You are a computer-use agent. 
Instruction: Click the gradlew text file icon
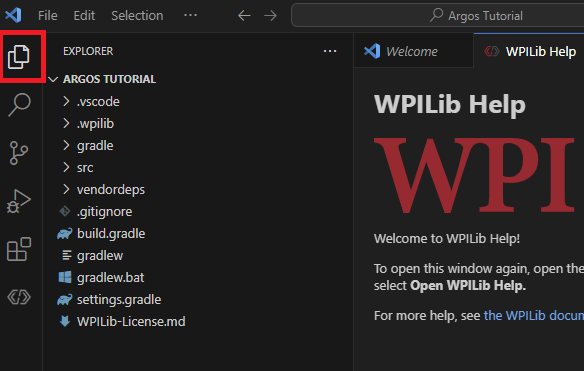click(x=67, y=256)
